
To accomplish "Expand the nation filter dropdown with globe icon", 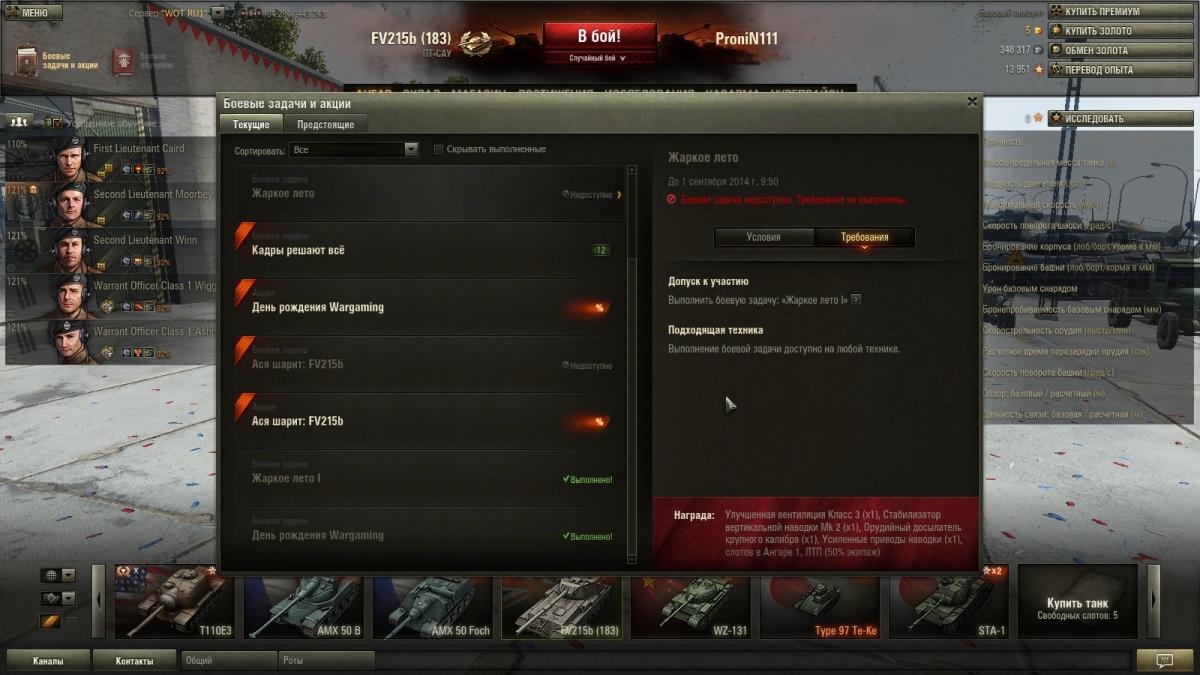I will pos(58,575).
